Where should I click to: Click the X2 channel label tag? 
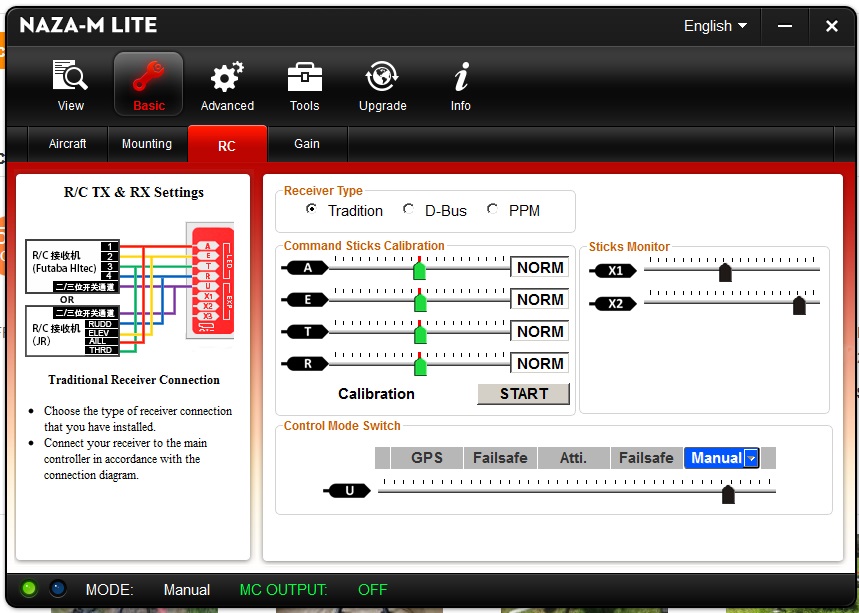(614, 303)
